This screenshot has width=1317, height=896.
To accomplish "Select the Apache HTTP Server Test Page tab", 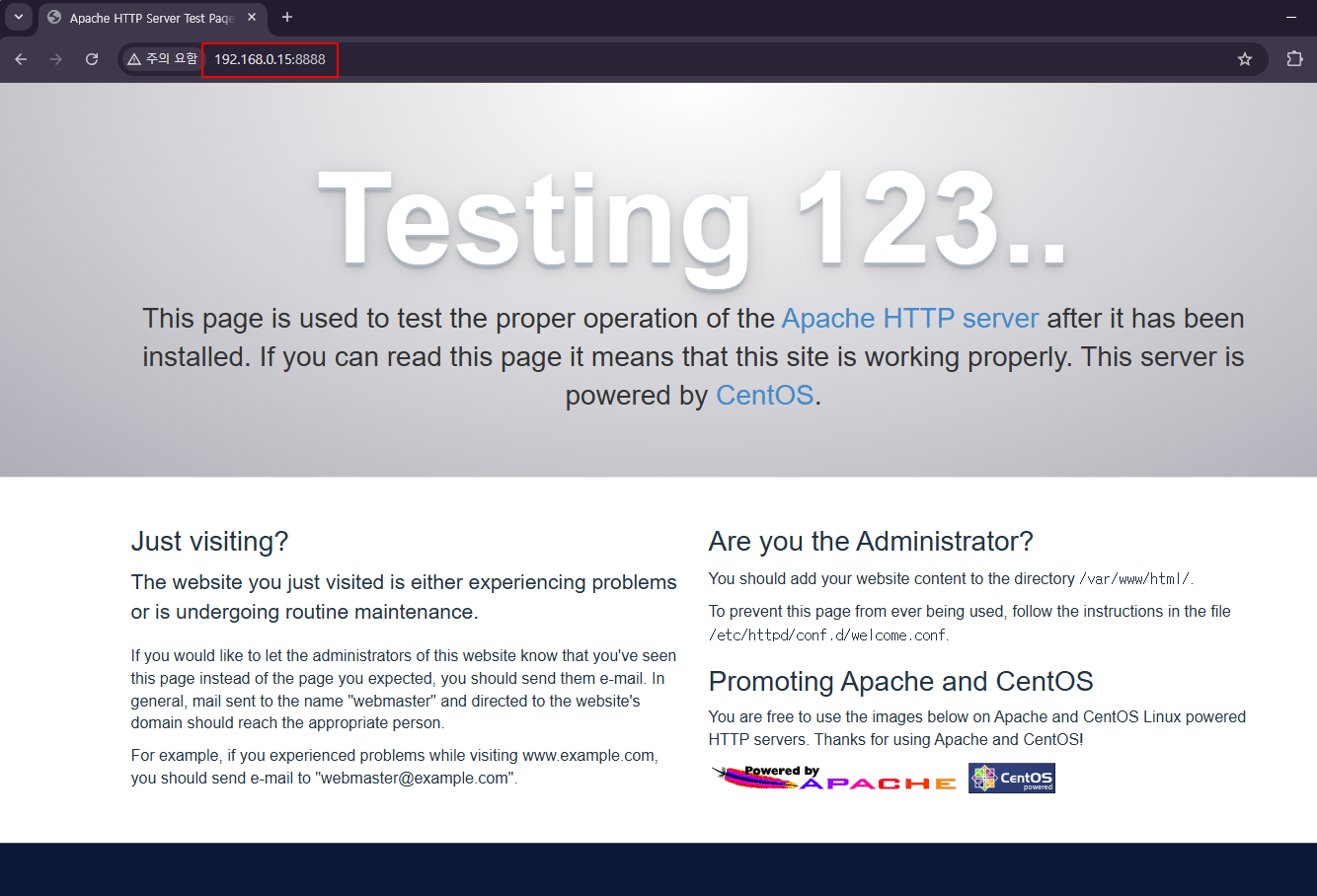I will point(152,18).
